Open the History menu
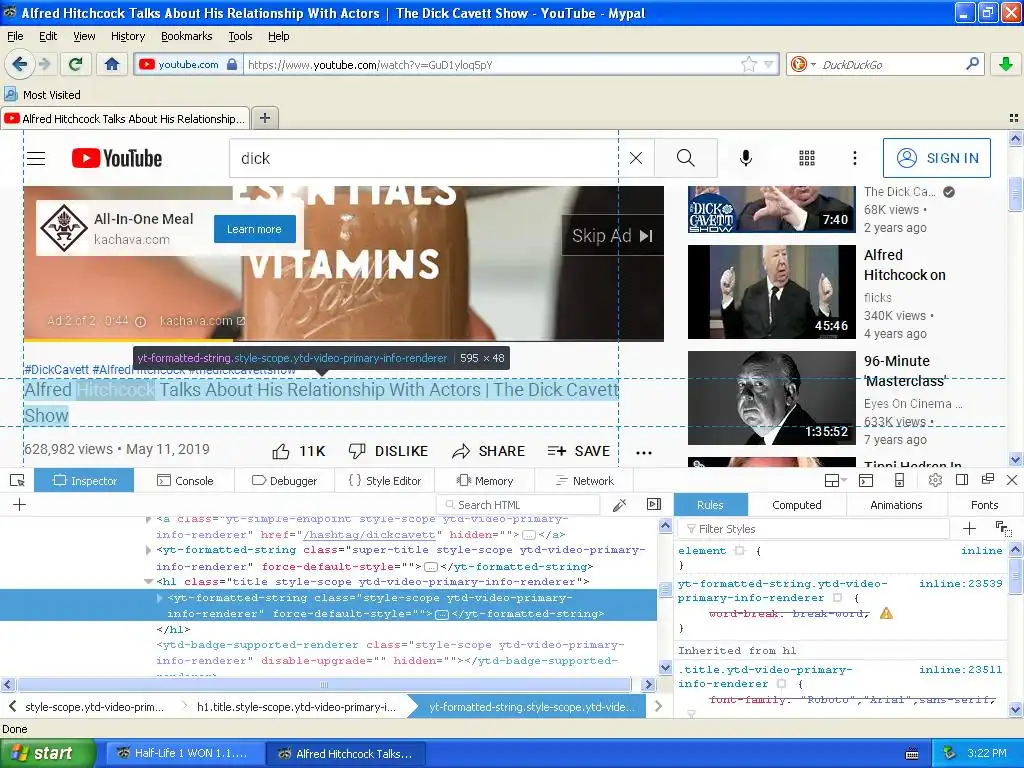 (128, 36)
